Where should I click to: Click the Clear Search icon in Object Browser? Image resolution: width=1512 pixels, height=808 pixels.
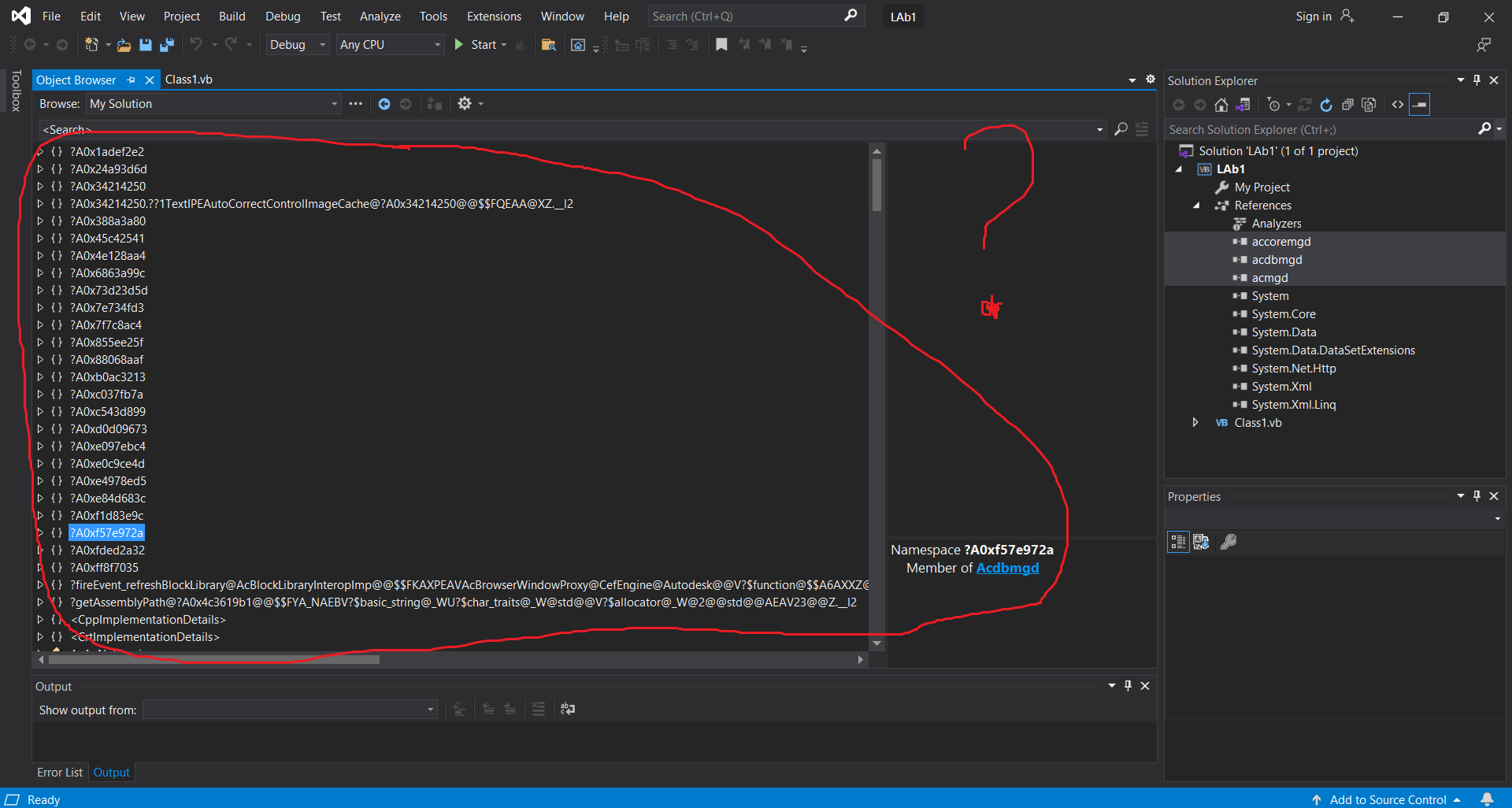click(x=1142, y=129)
